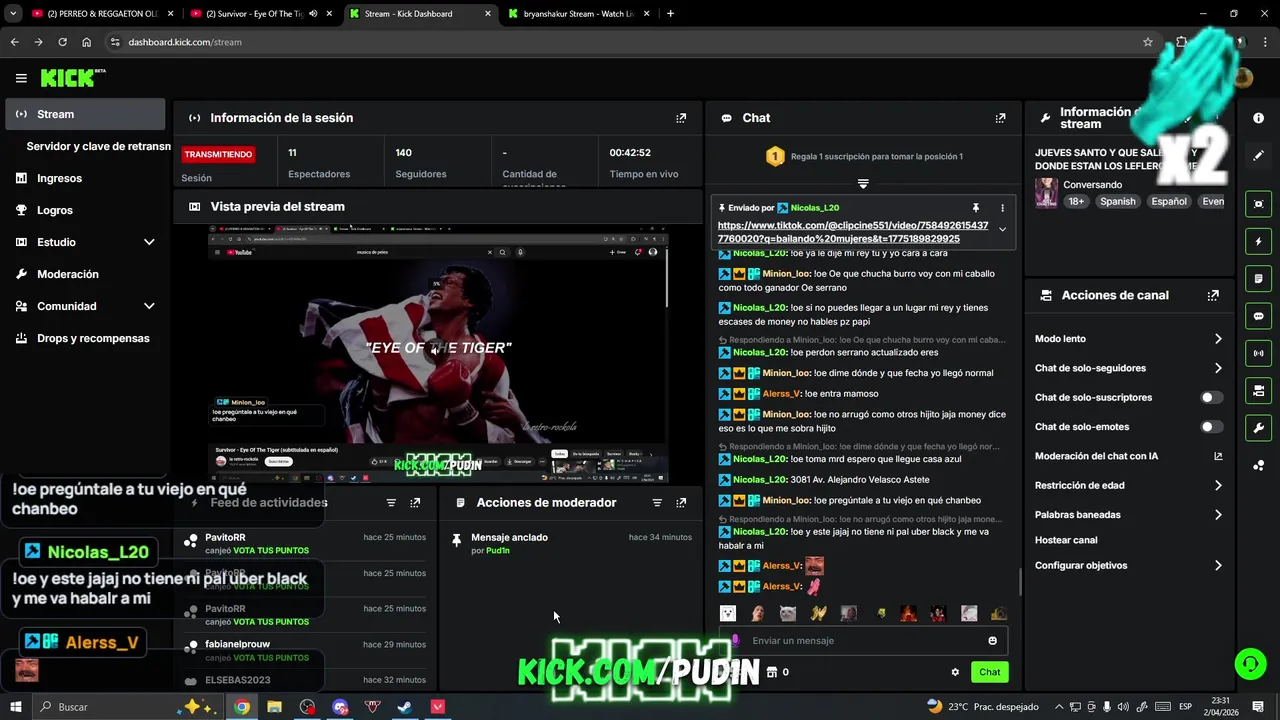Toggle stream preview panel icon in right toolbar
The height and width of the screenshot is (720, 1280).
pos(1258,204)
